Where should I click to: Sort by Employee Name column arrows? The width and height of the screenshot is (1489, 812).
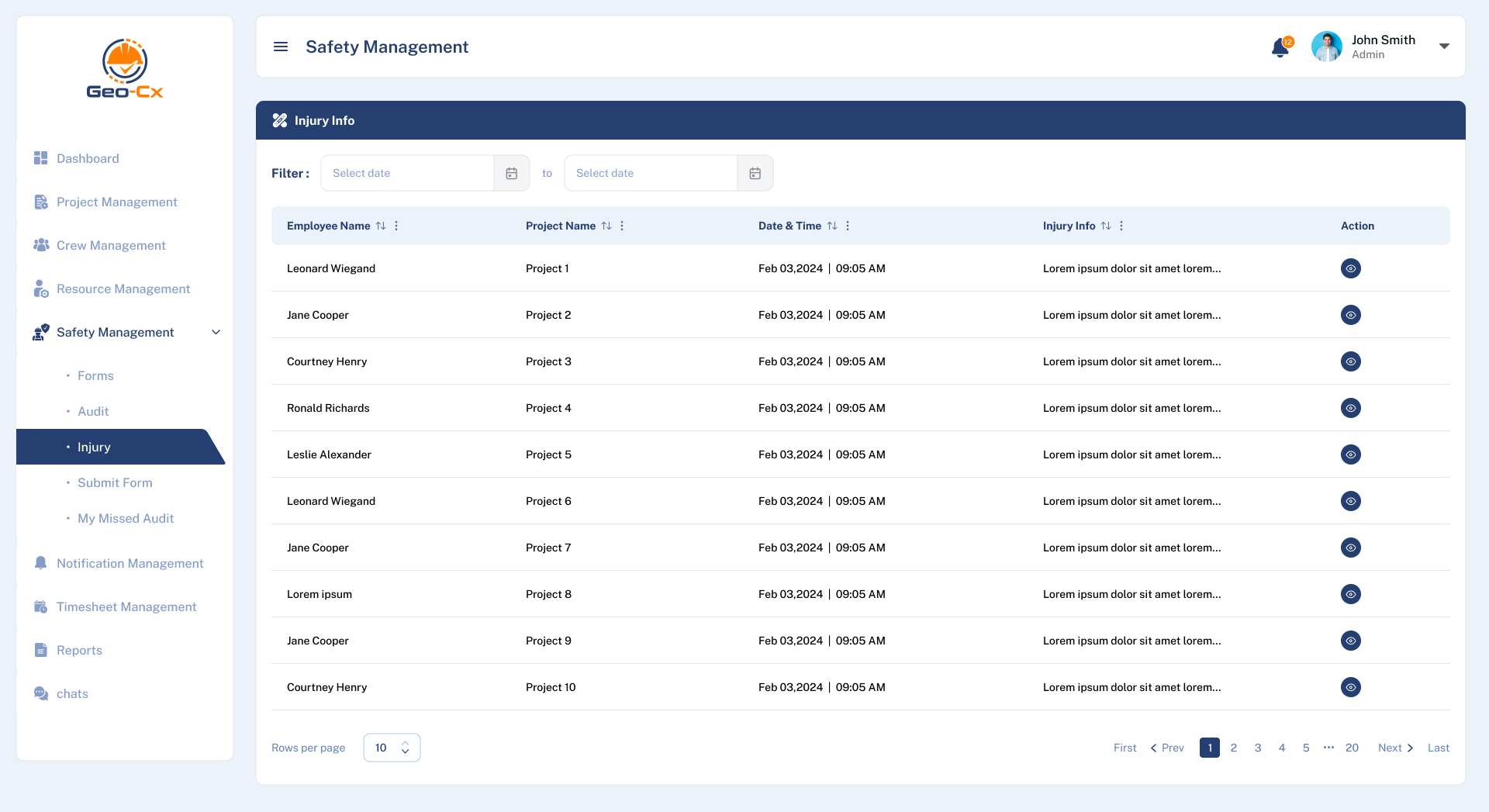pyautogui.click(x=381, y=226)
